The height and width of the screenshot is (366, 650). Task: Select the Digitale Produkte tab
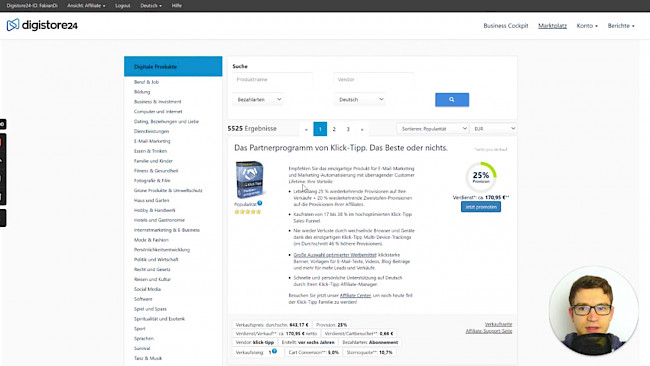173,66
